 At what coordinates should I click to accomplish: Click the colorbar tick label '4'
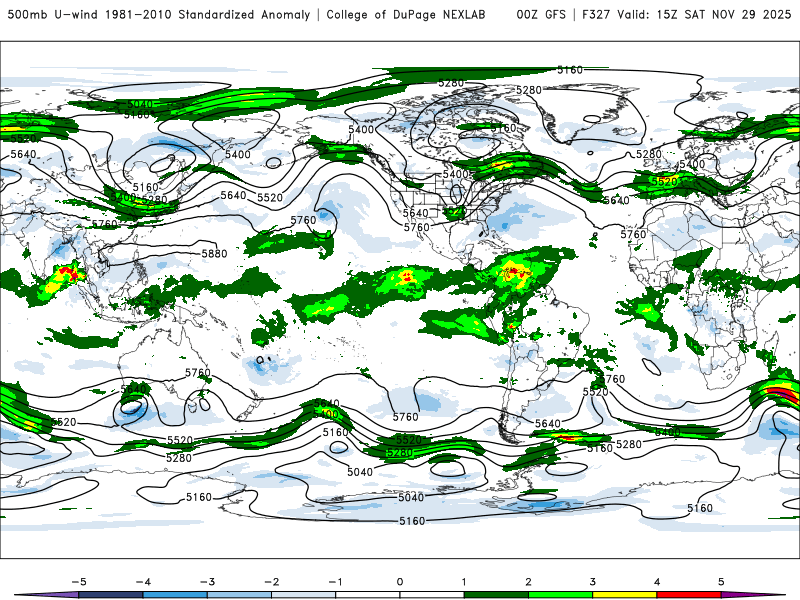coord(657,582)
